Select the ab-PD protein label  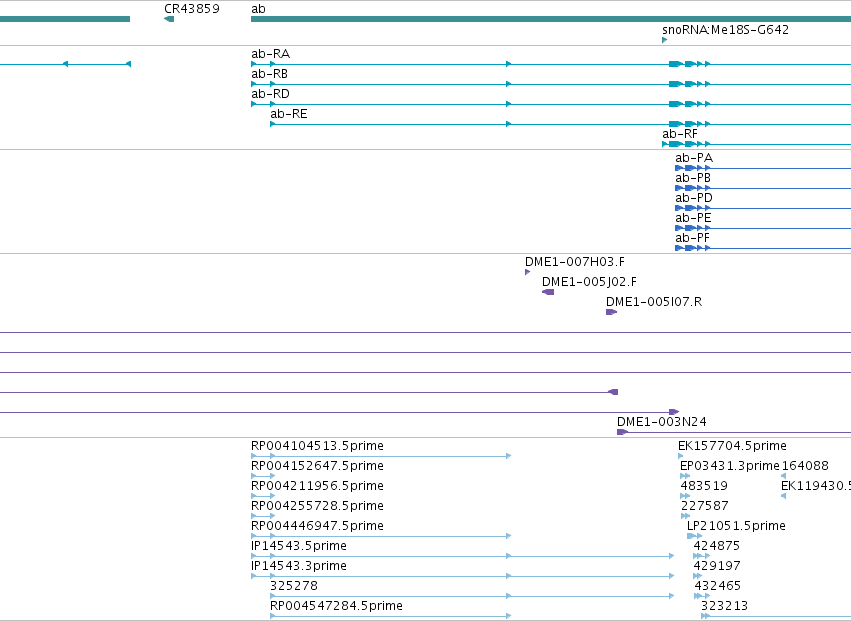(694, 198)
